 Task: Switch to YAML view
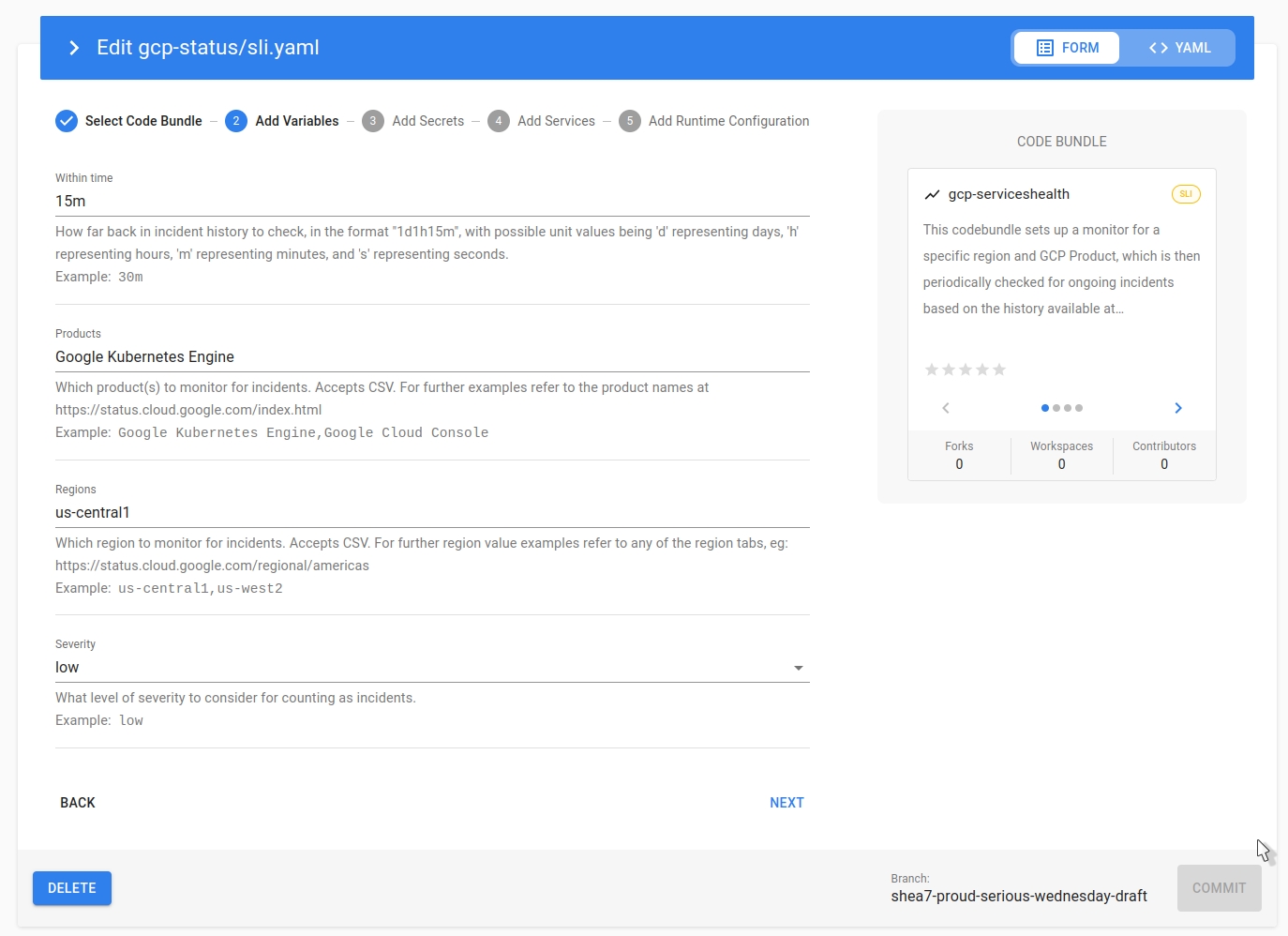pos(1179,47)
